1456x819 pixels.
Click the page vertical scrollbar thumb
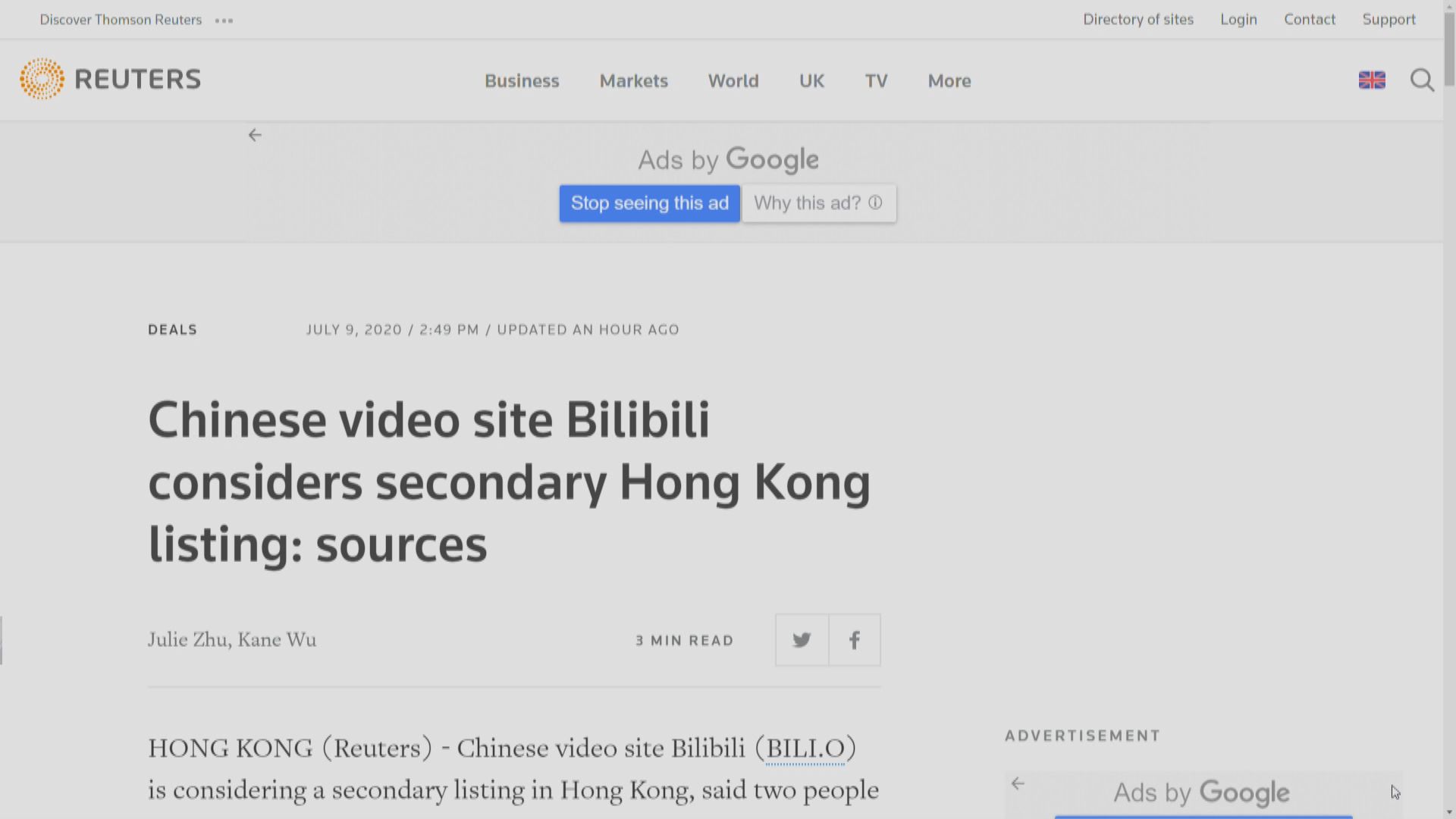point(1449,49)
